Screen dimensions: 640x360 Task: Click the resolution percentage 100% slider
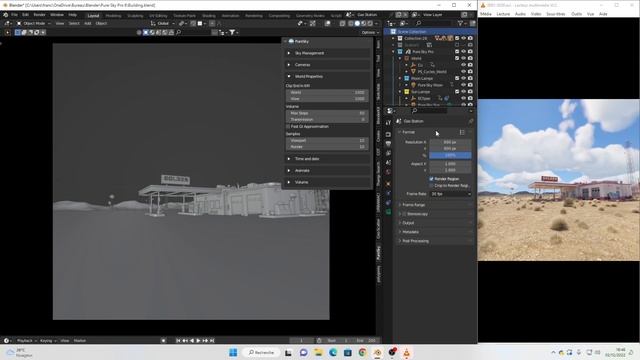[x=450, y=156]
